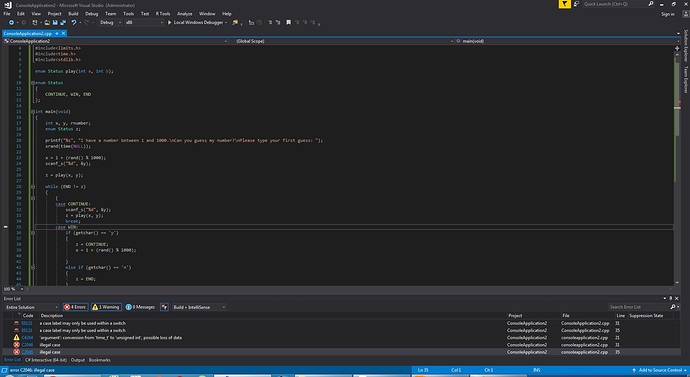Switch to the Output tab
Viewport: 690px width, 377px height.
[x=77, y=360]
